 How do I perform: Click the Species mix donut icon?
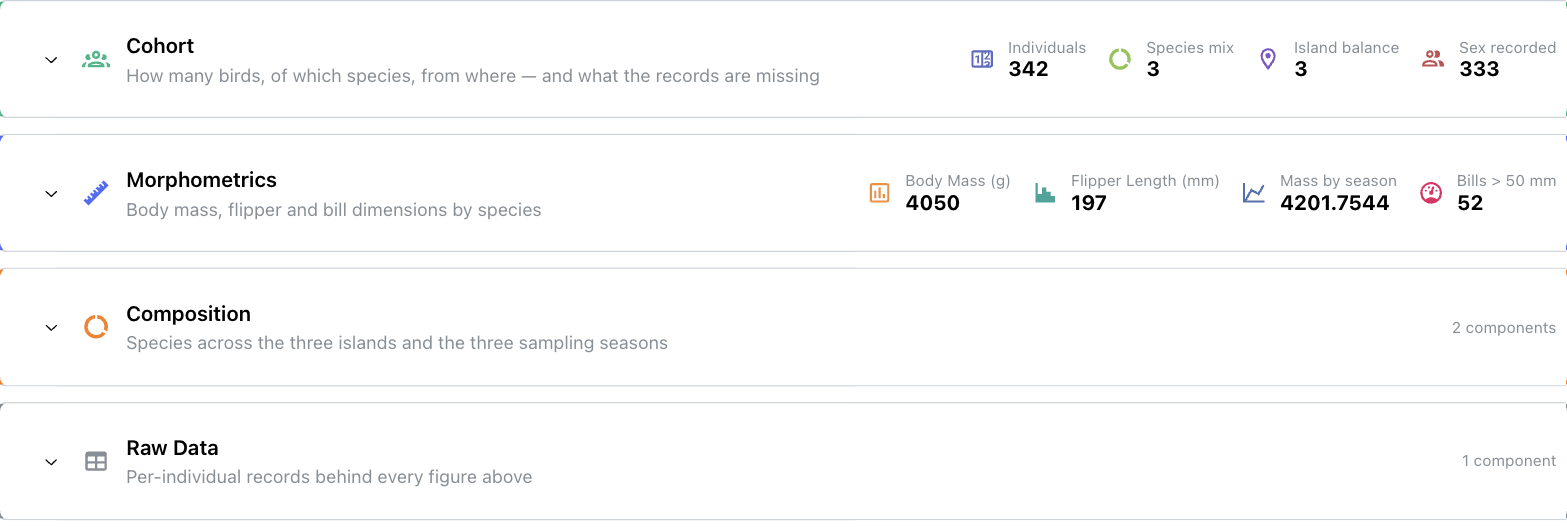click(1120, 59)
